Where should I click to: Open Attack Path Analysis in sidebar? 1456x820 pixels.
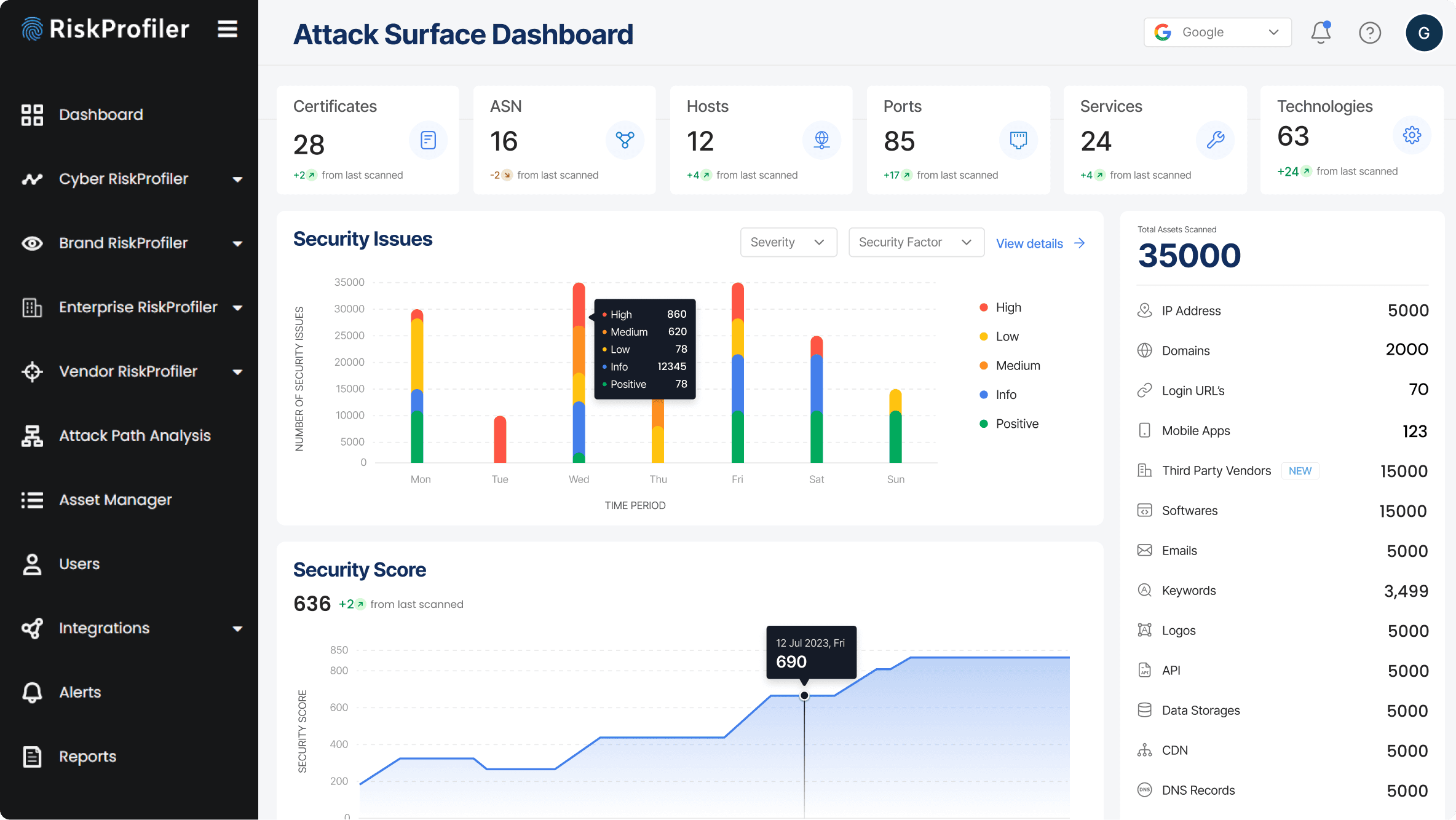pos(135,436)
